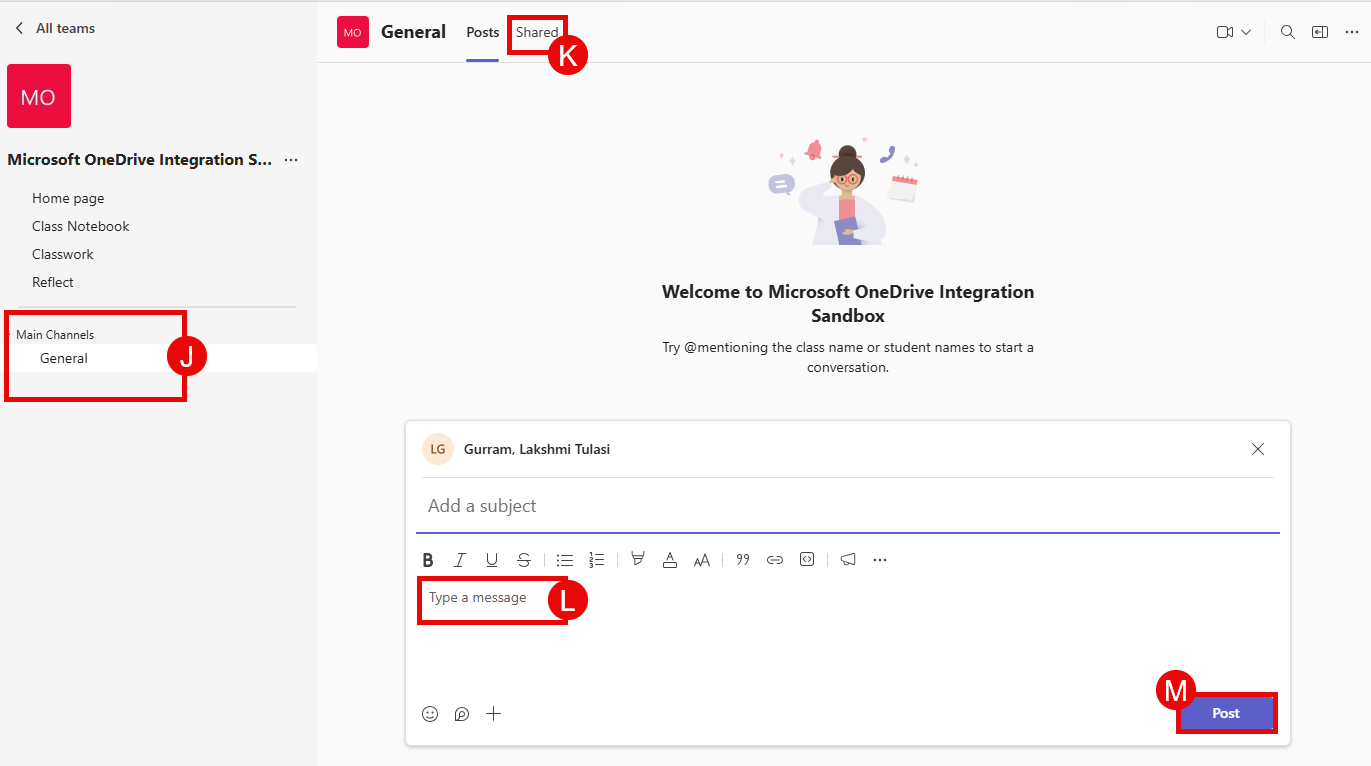Toggle bold formatting
Image resolution: width=1371 pixels, height=766 pixels.
pos(428,560)
